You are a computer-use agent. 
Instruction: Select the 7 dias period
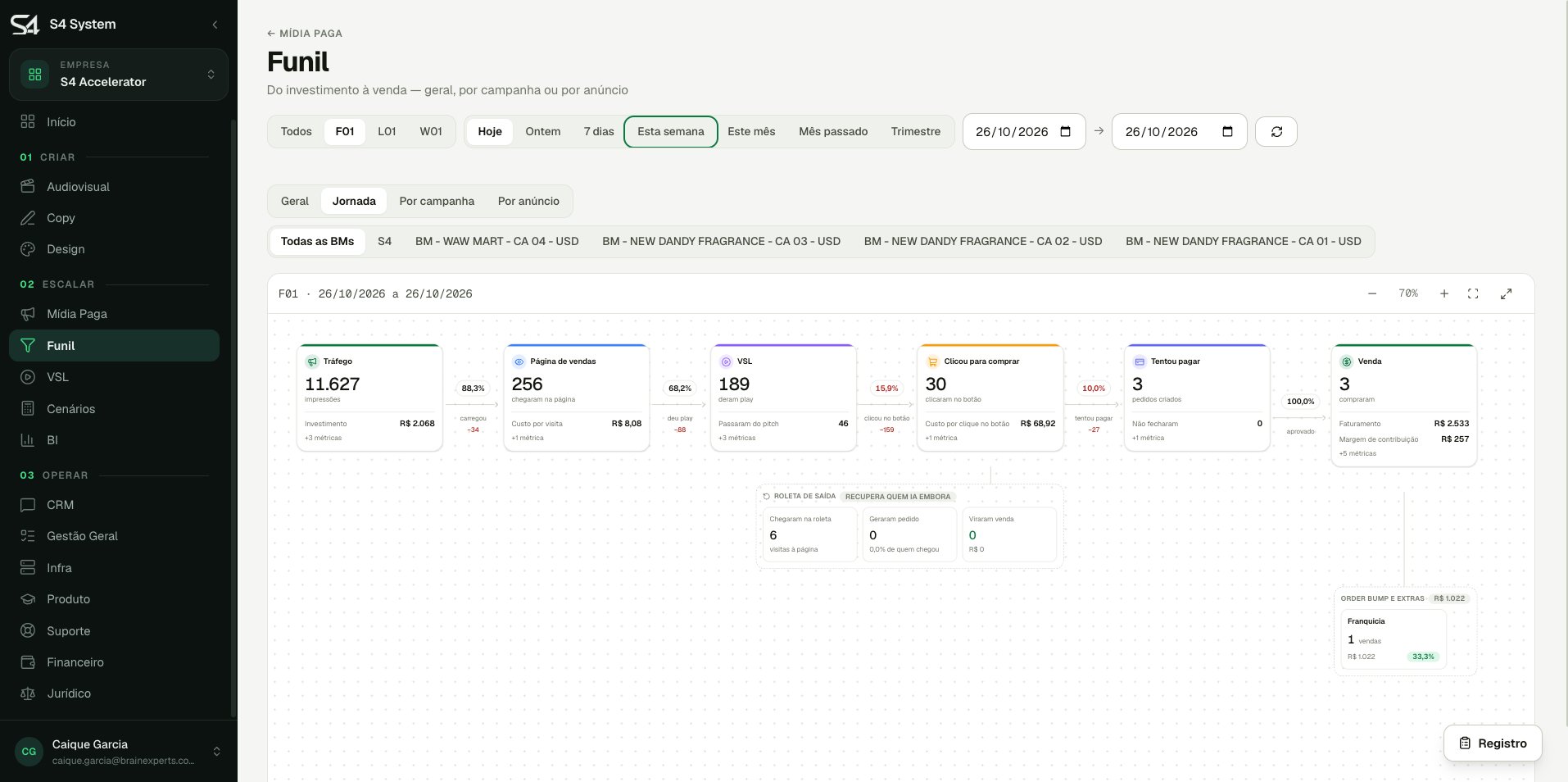[x=599, y=131]
